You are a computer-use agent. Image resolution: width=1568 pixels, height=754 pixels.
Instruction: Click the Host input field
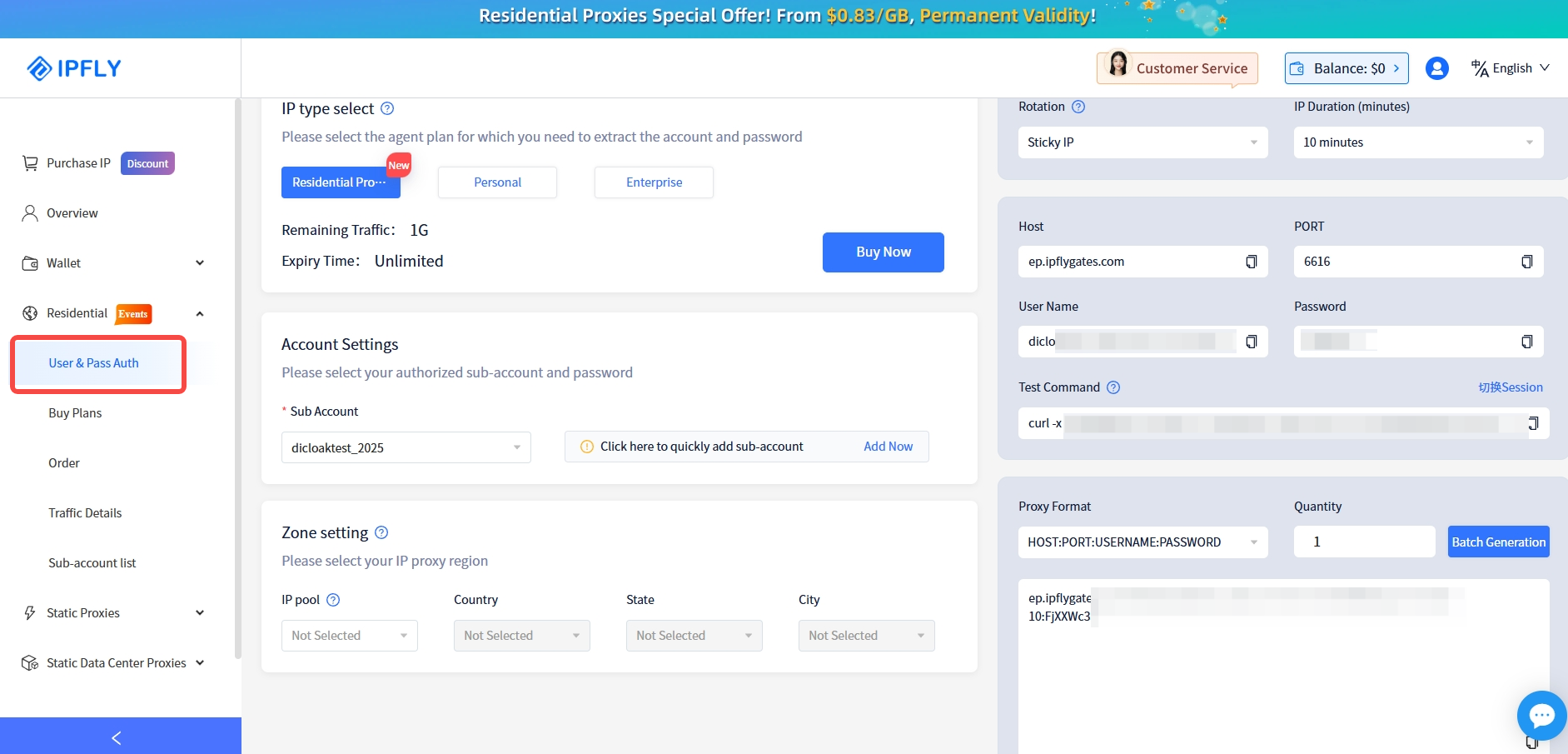tap(1143, 262)
